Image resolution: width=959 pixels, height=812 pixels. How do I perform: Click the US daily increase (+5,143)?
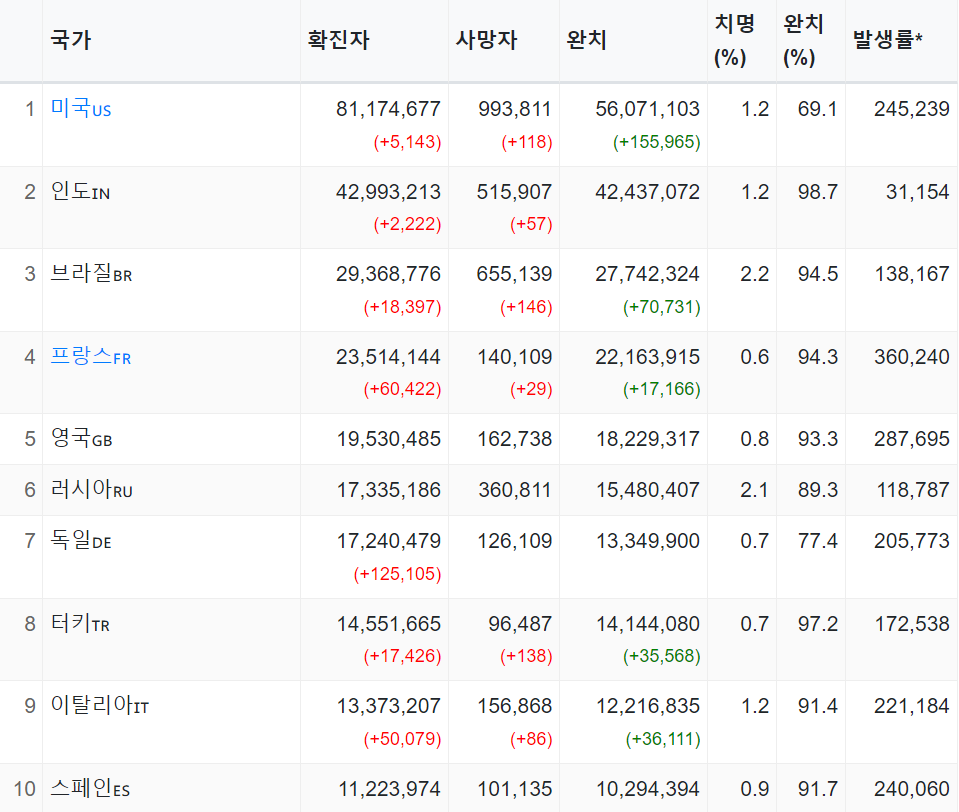click(x=407, y=142)
